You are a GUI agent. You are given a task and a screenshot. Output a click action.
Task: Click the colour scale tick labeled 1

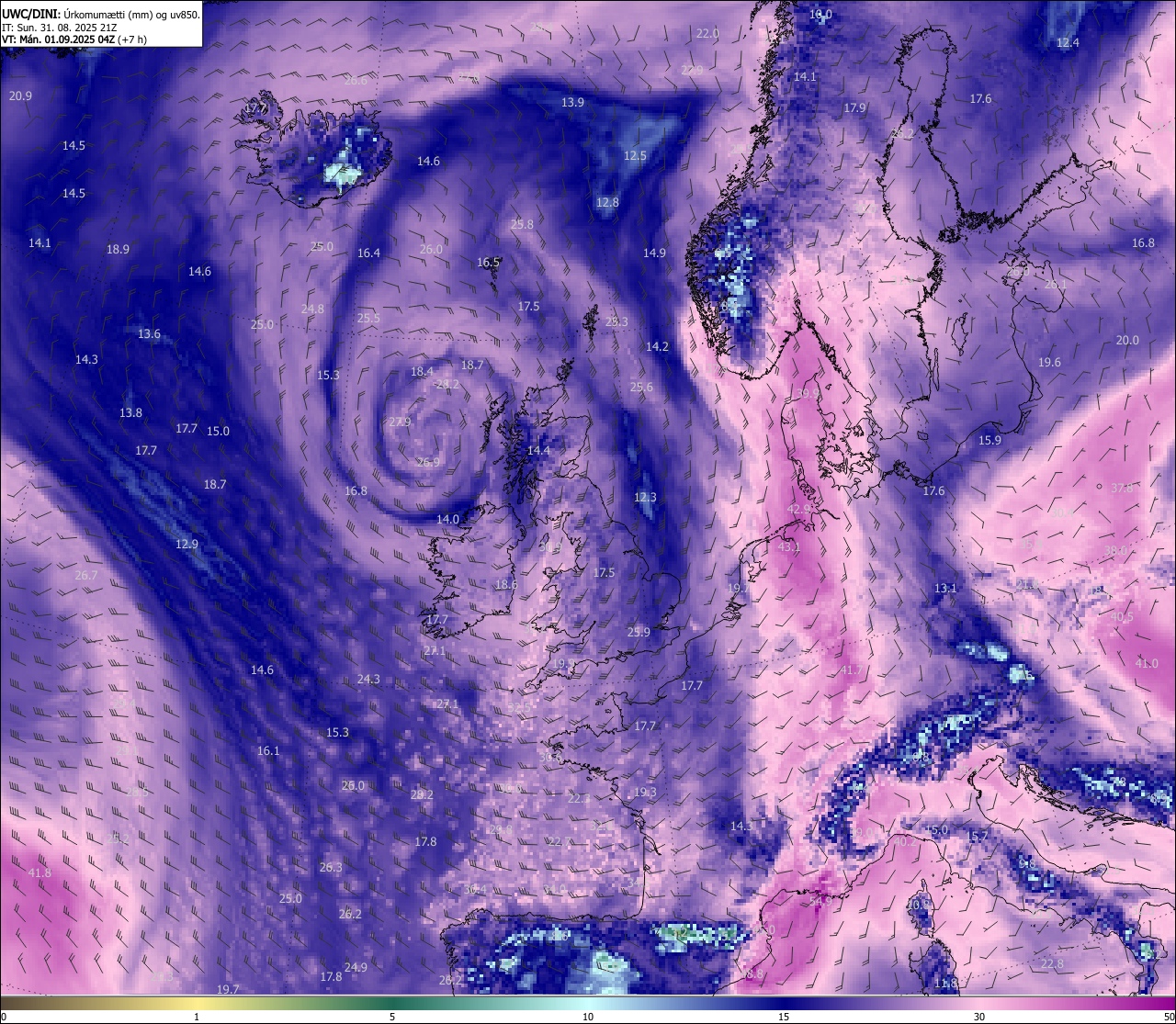coord(197,1017)
